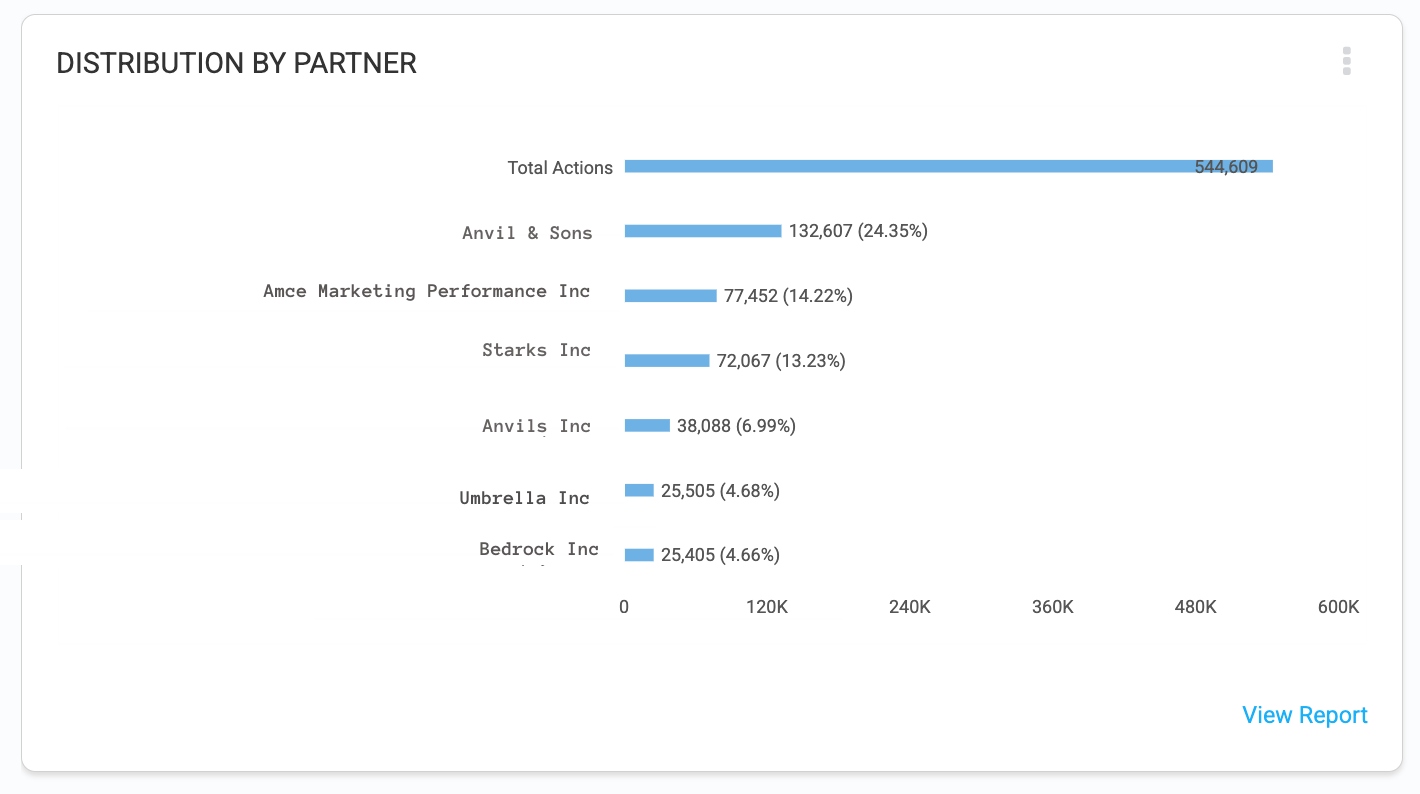Click the Umbrella Inc partner label

[x=524, y=498]
